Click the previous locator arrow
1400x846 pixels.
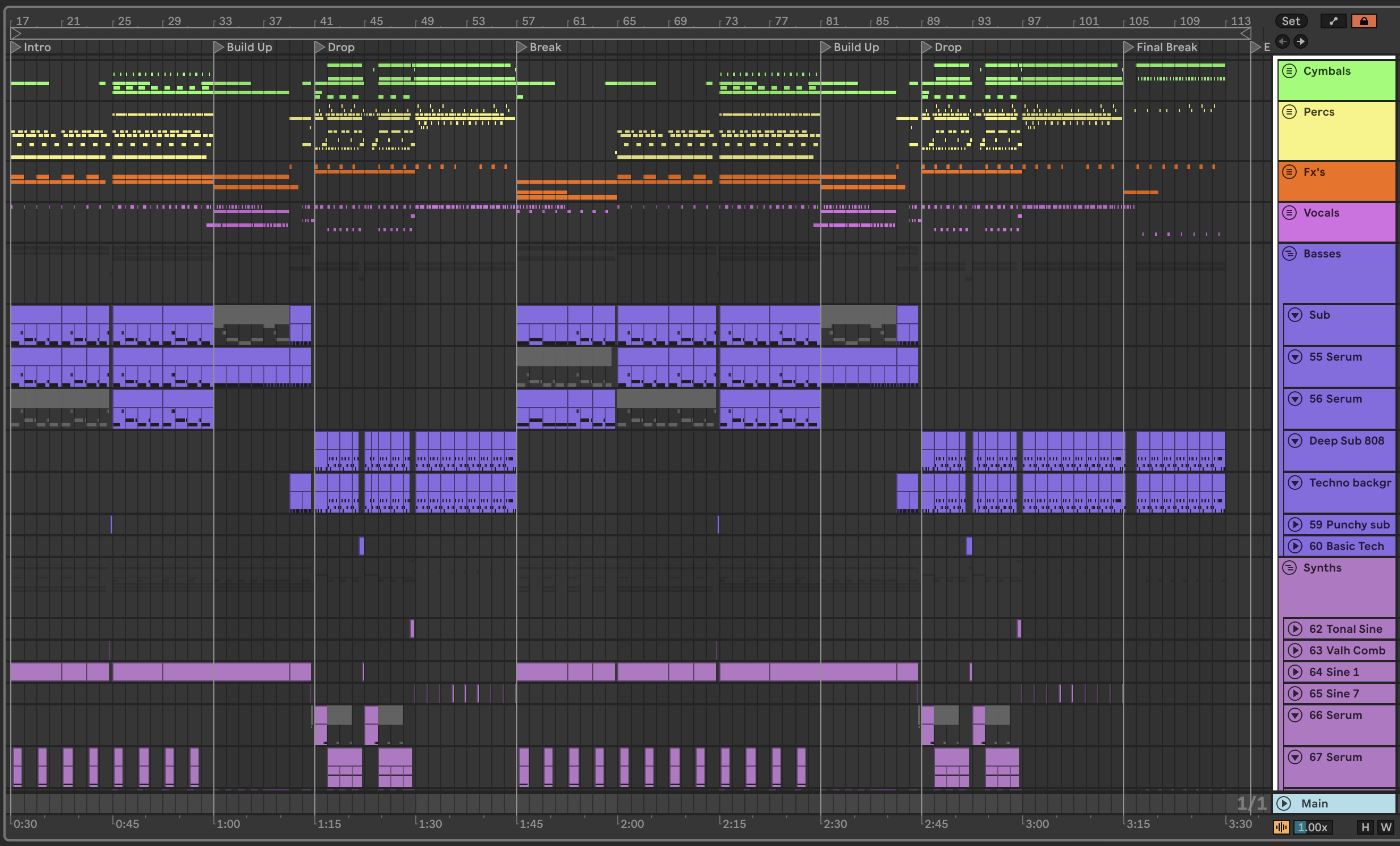click(1283, 41)
